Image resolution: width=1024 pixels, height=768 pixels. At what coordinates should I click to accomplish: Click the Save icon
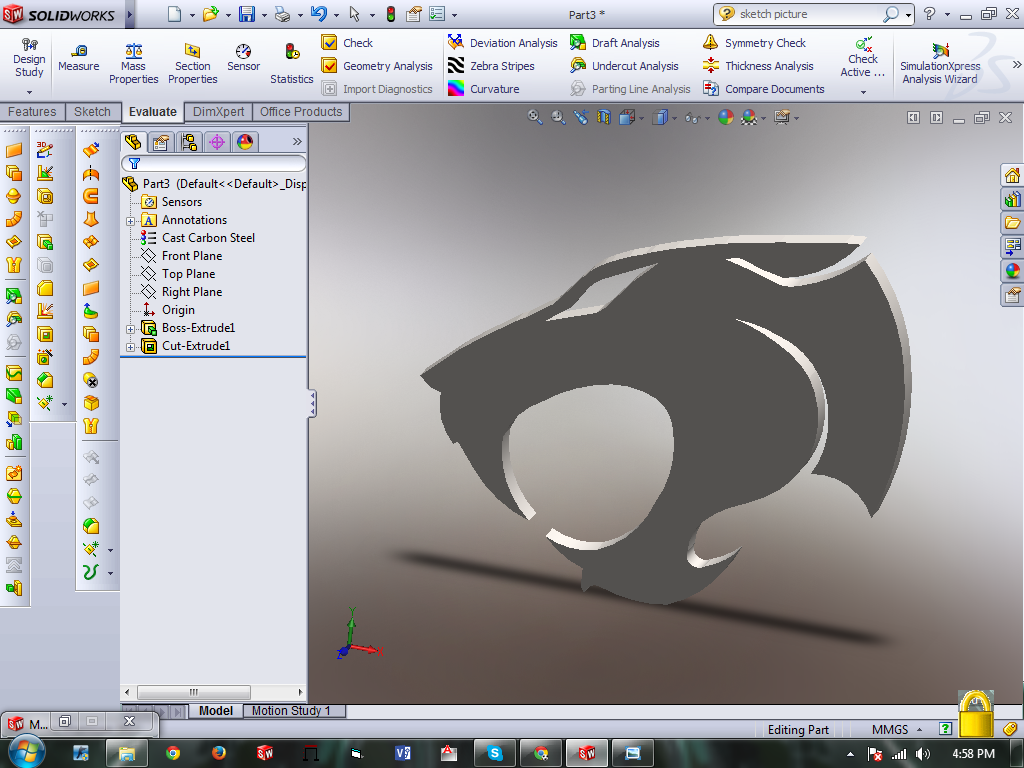point(247,14)
